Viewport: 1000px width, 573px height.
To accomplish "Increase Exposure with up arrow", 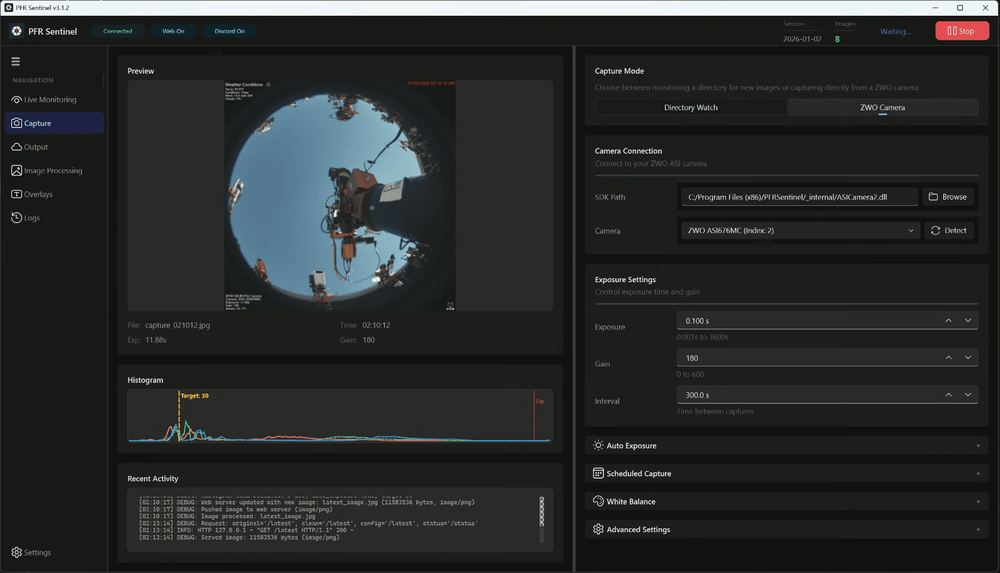I will pos(948,320).
